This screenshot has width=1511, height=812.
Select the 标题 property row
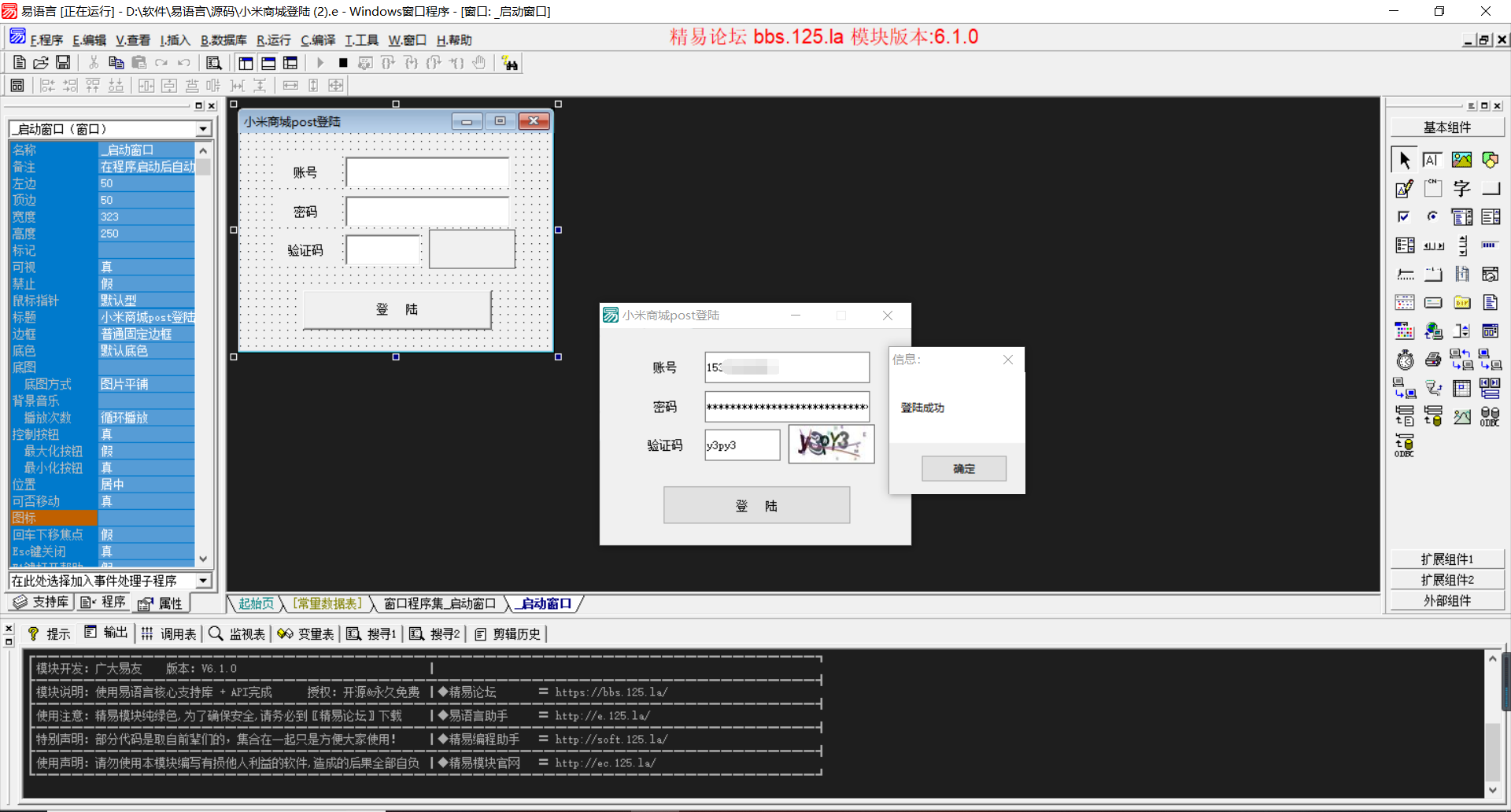coord(102,317)
